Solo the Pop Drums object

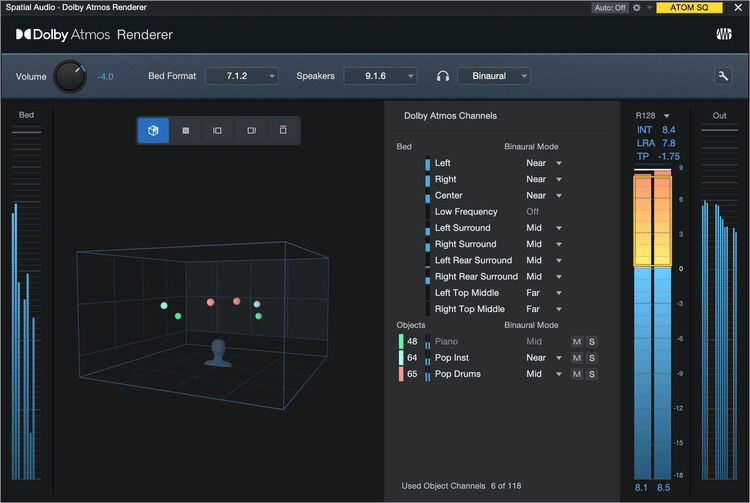tap(592, 374)
